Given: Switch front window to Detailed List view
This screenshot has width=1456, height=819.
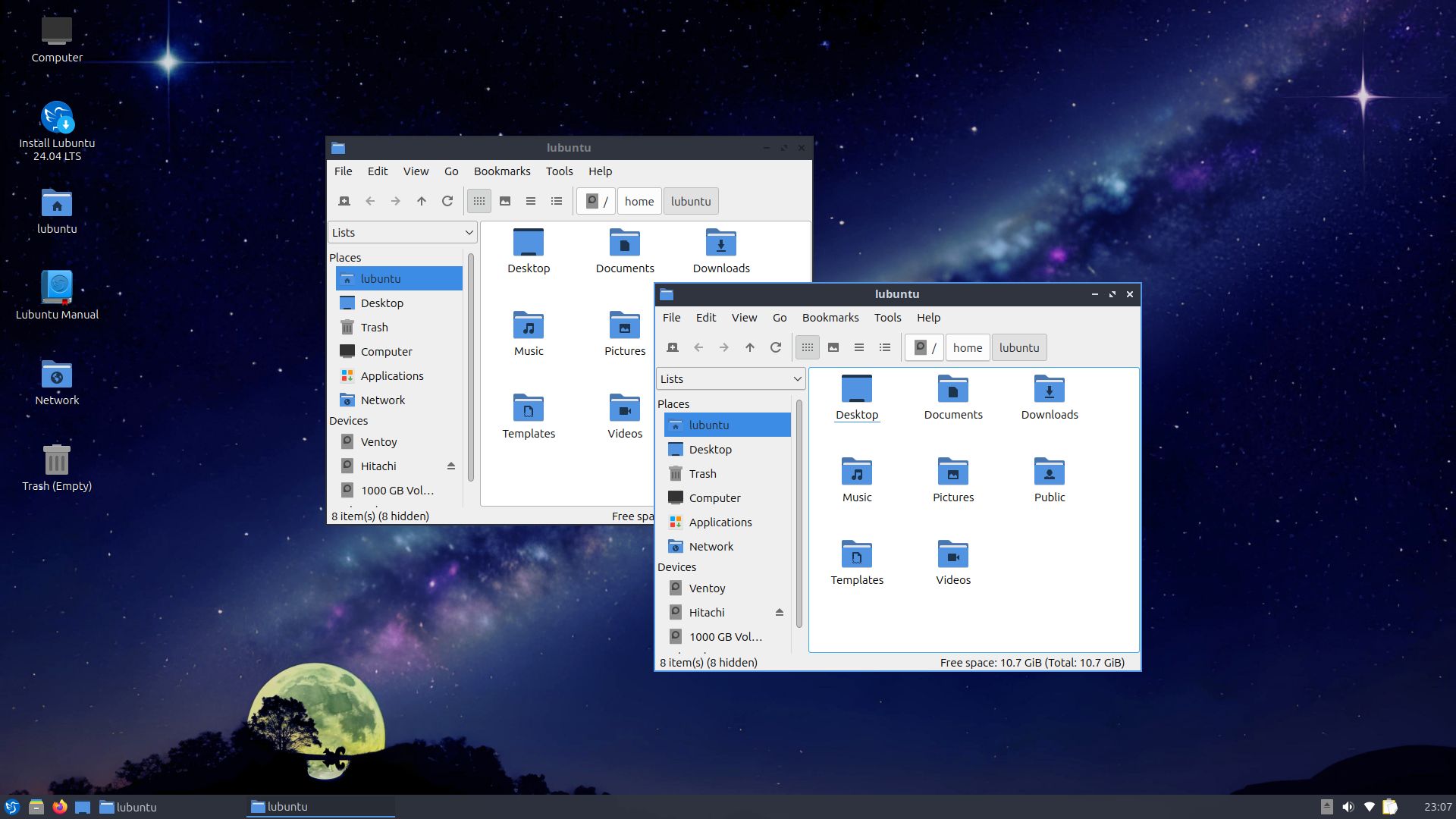Looking at the screenshot, I should [885, 347].
